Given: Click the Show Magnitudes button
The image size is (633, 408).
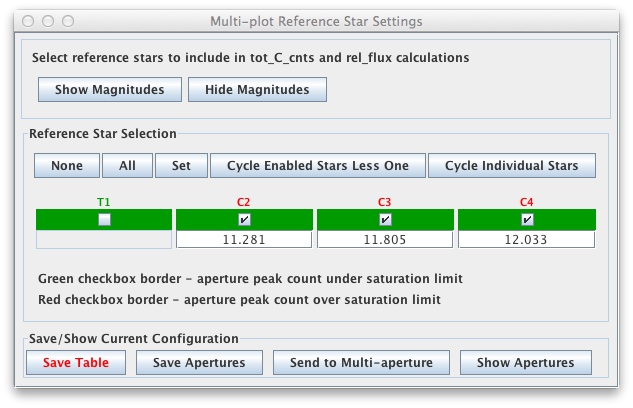Looking at the screenshot, I should tap(109, 90).
